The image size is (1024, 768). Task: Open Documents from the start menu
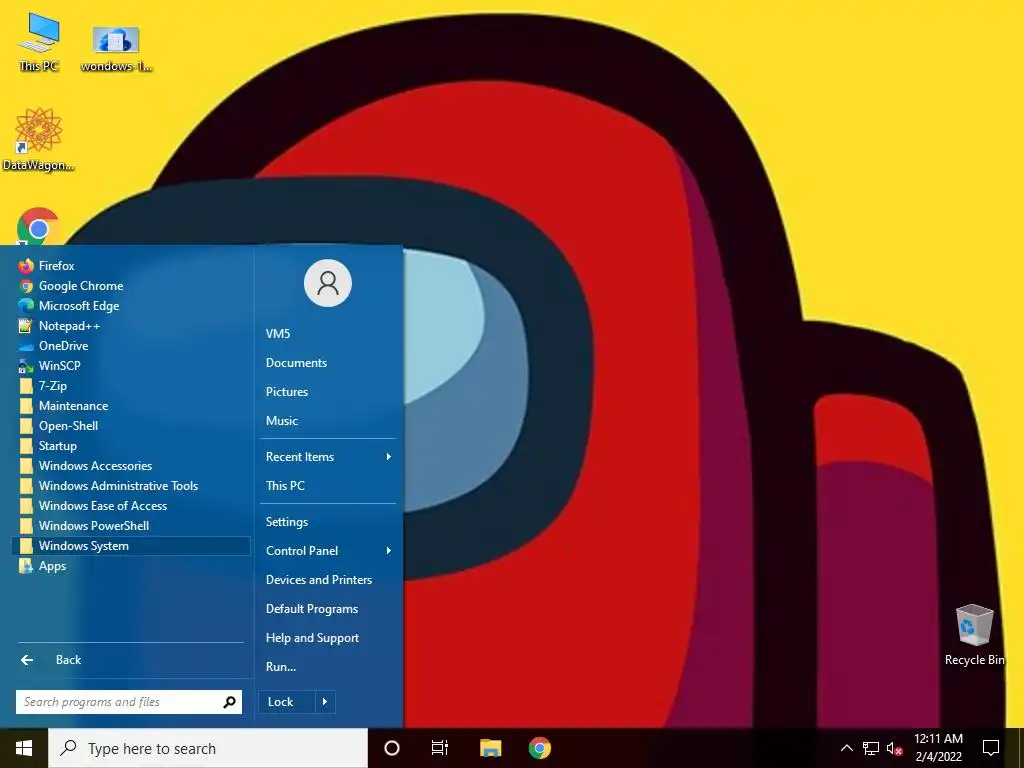(328, 363)
